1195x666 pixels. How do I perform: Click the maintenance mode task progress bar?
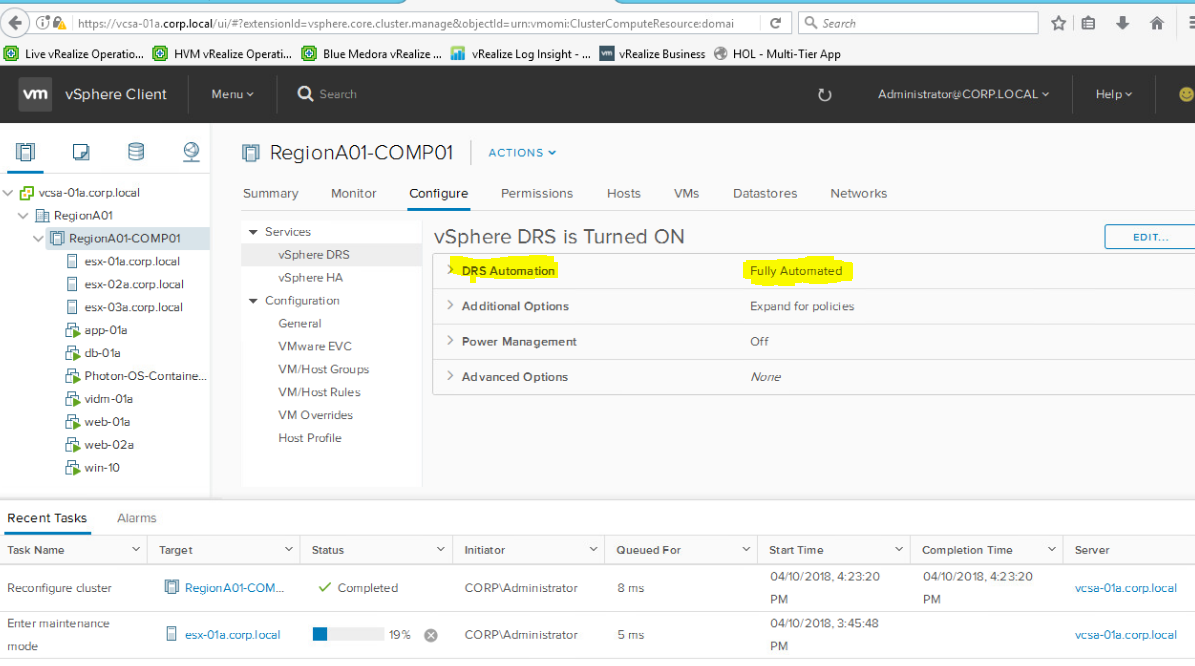point(348,635)
